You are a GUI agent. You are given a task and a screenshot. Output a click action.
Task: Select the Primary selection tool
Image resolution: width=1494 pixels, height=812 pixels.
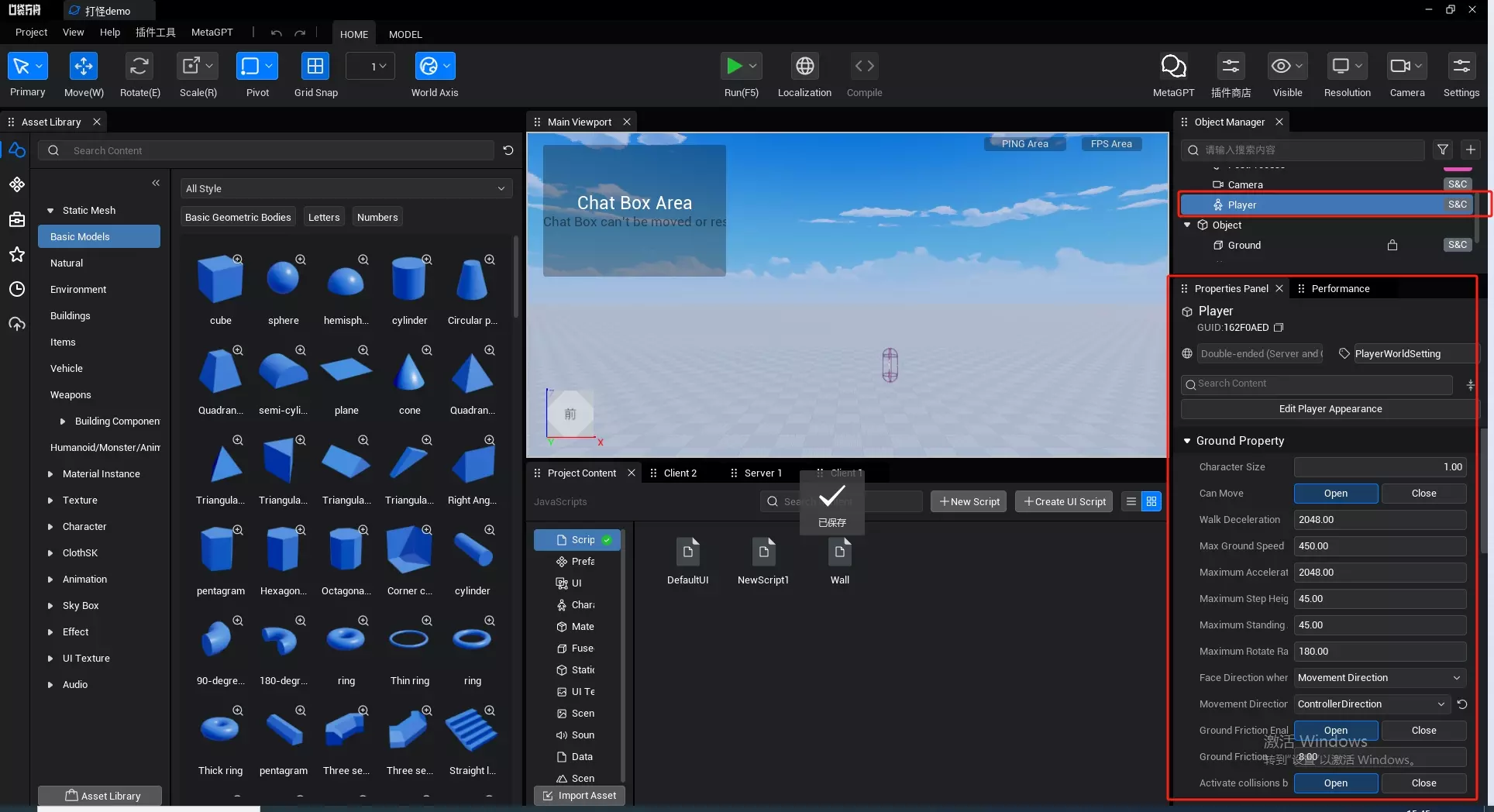click(x=27, y=67)
